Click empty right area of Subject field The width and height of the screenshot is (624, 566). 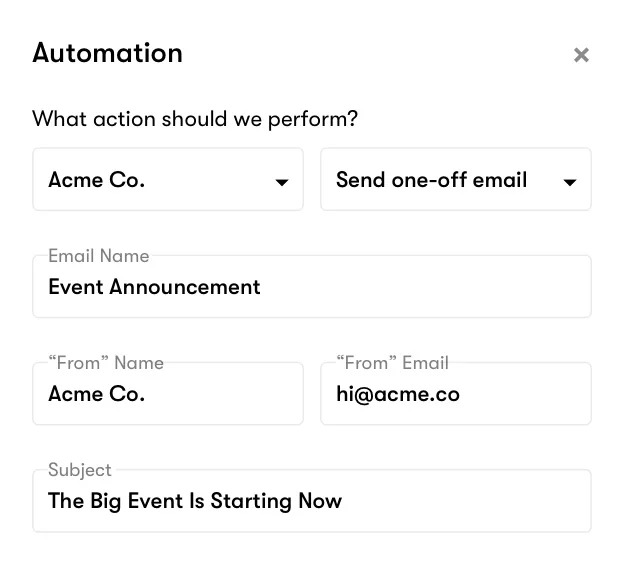tap(480, 501)
